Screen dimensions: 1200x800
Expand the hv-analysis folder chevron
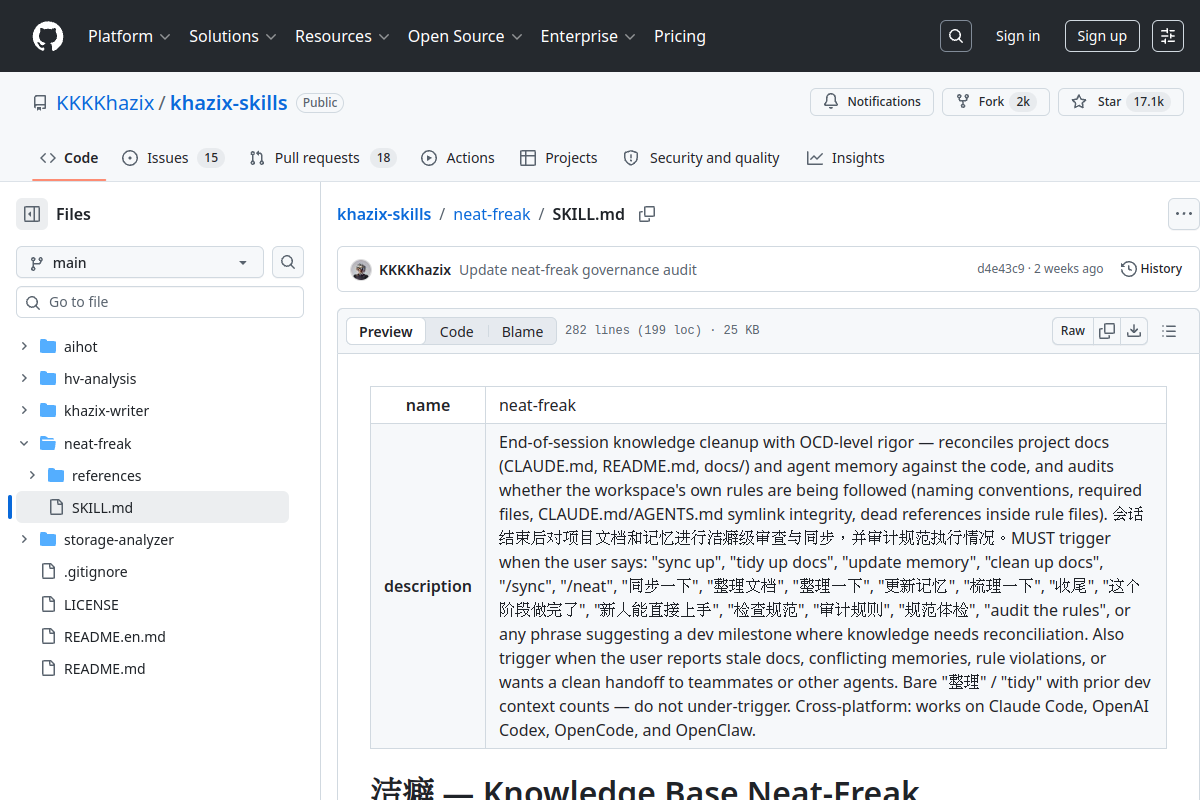tap(24, 379)
